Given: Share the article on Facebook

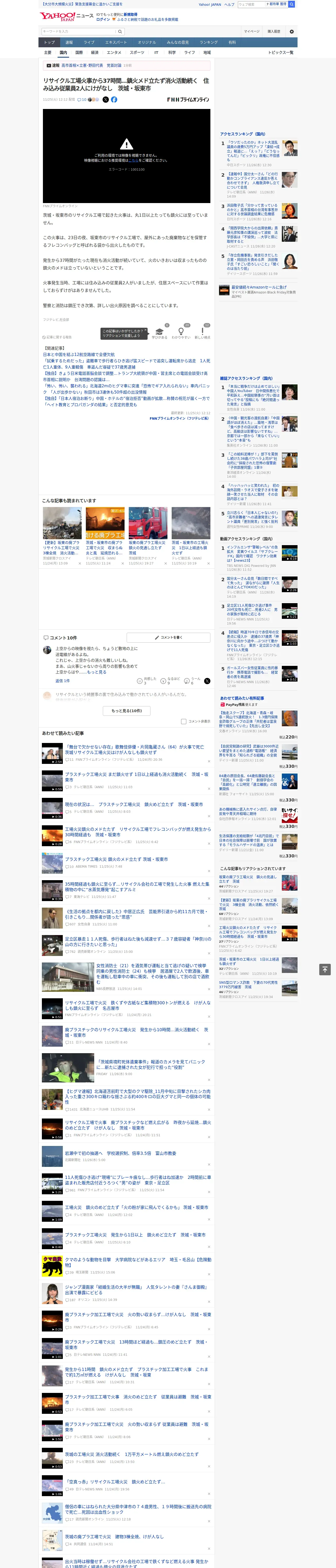Looking at the screenshot, I should pyautogui.click(x=114, y=99).
